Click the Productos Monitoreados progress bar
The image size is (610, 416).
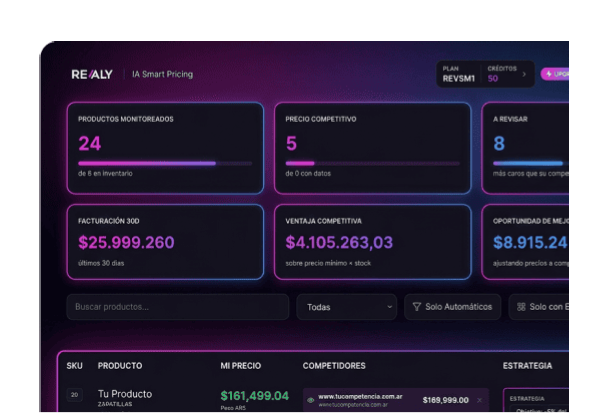pos(165,163)
